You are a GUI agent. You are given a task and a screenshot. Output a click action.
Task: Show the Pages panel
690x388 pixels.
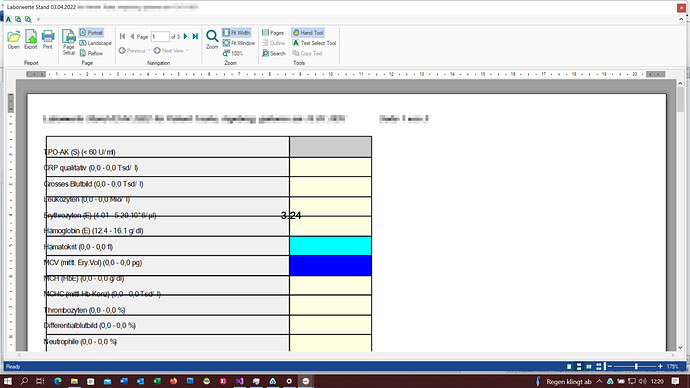click(273, 33)
